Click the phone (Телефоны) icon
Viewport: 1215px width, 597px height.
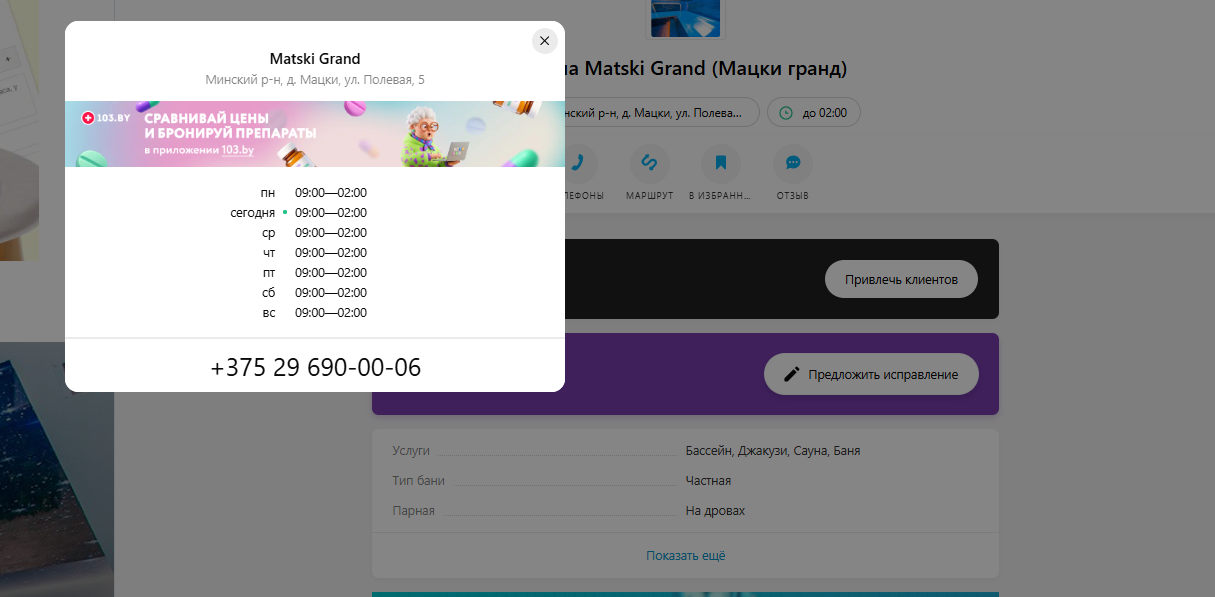tap(579, 163)
